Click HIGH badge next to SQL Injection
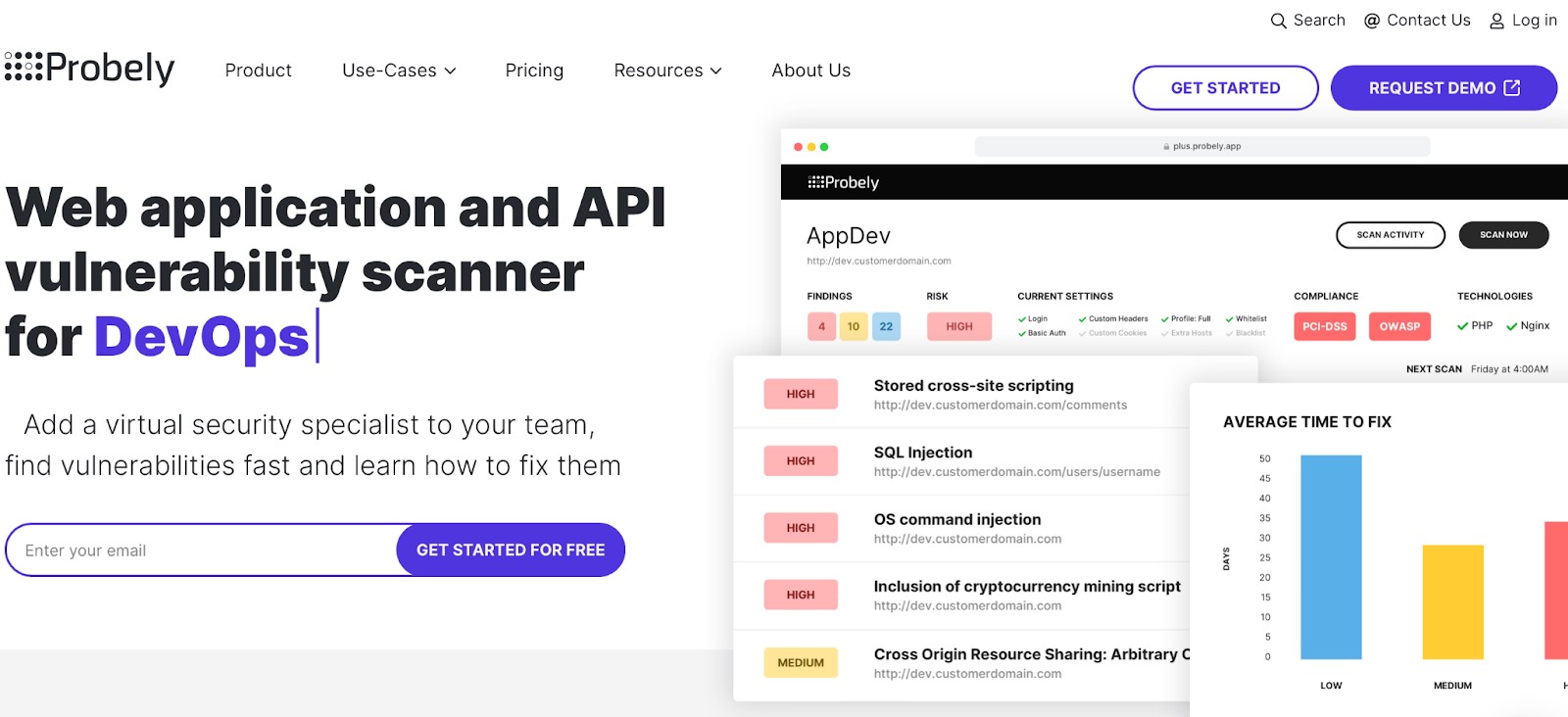The image size is (1568, 717). (801, 461)
